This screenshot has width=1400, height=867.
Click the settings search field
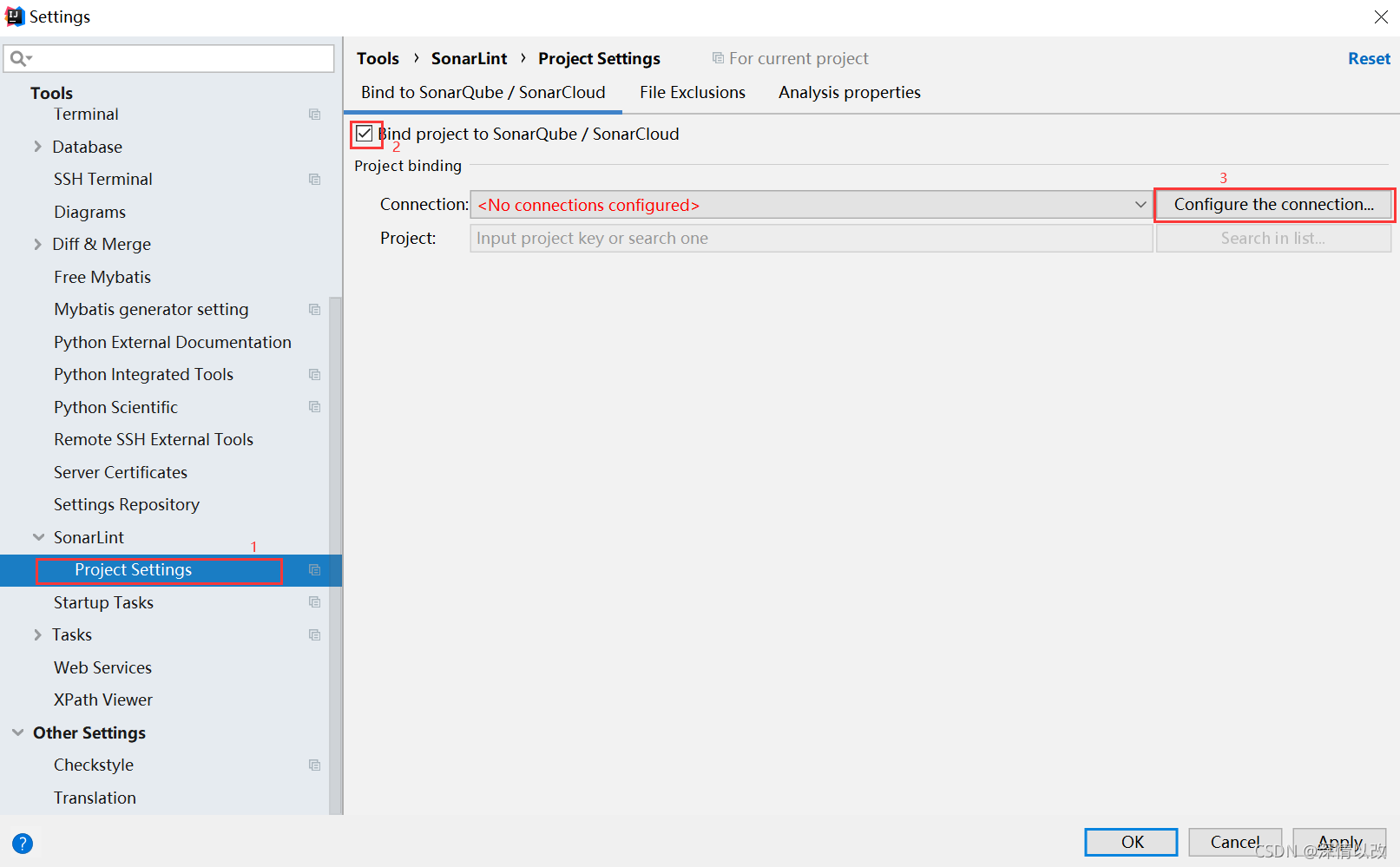169,58
